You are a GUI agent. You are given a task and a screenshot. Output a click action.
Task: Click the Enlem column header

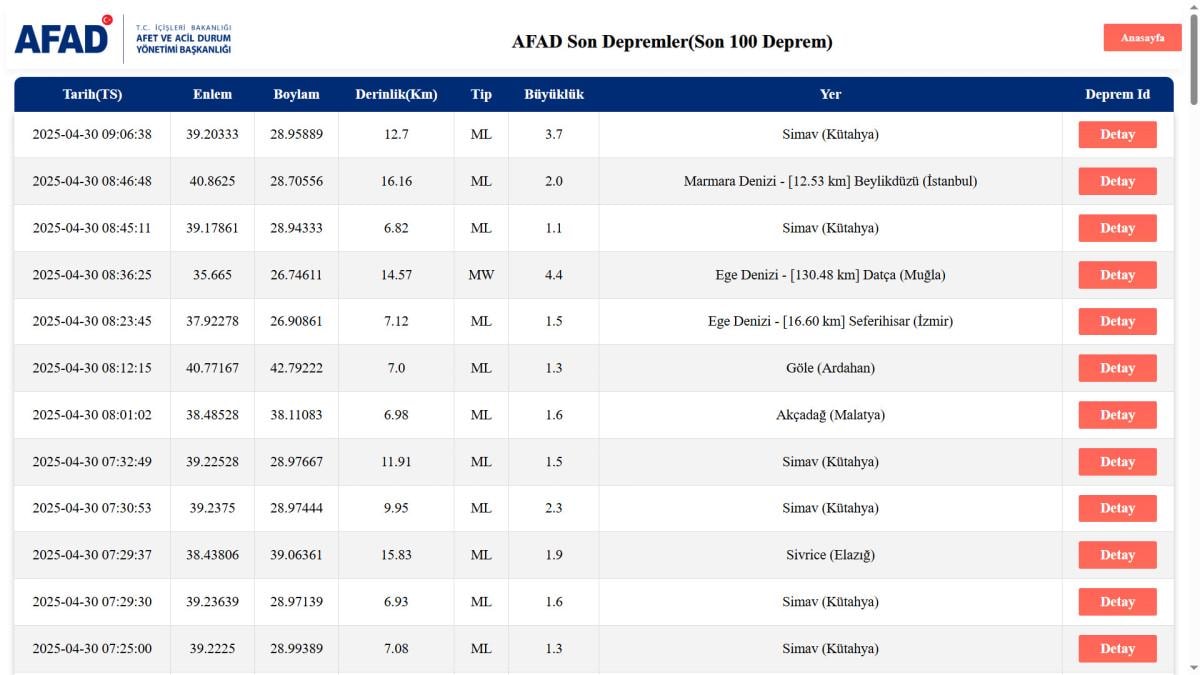(212, 95)
